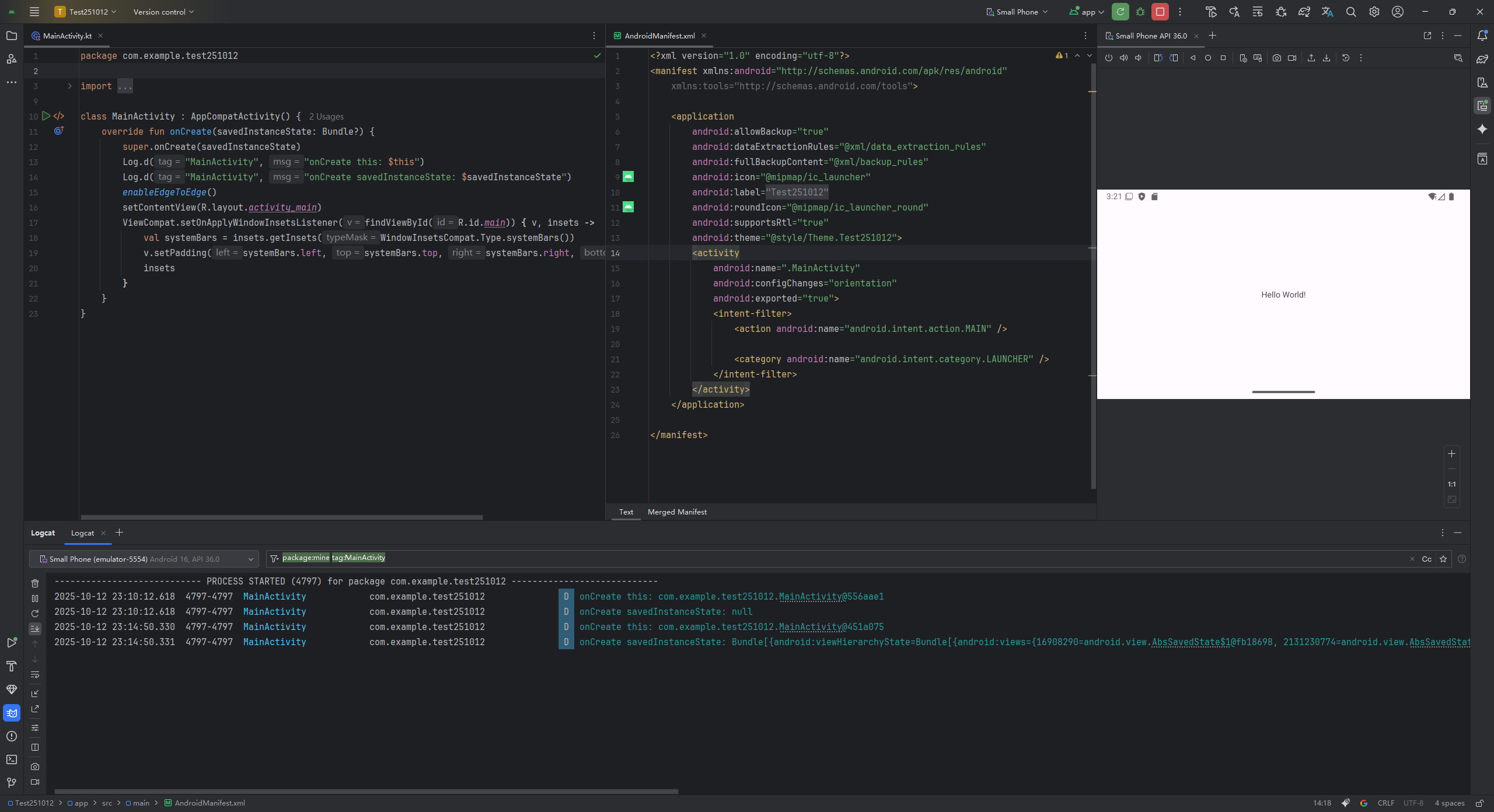Clear the logcat output with the trash icon
1494x812 pixels.
[35, 583]
